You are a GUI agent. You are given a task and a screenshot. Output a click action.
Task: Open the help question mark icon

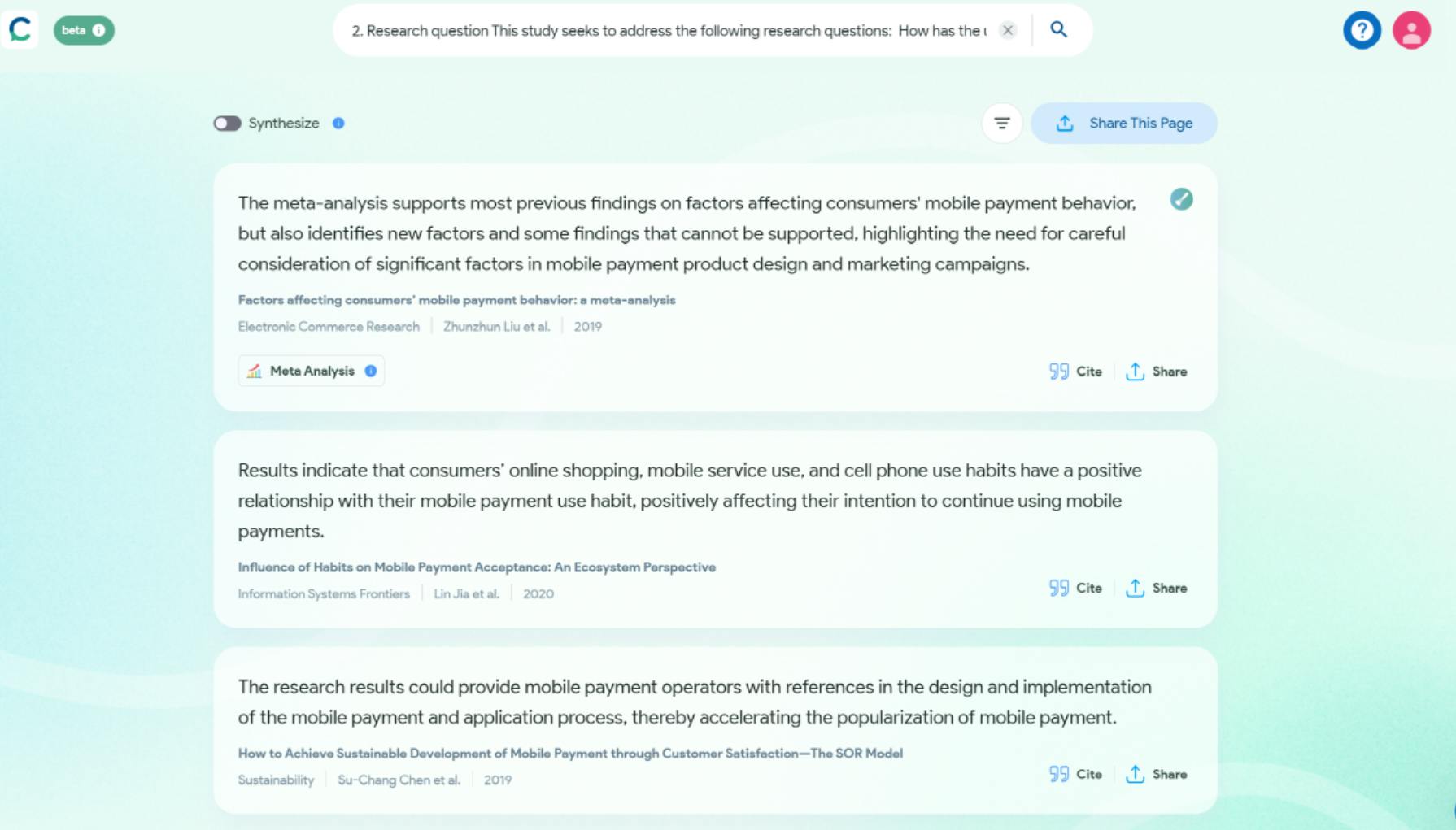coord(1362,31)
